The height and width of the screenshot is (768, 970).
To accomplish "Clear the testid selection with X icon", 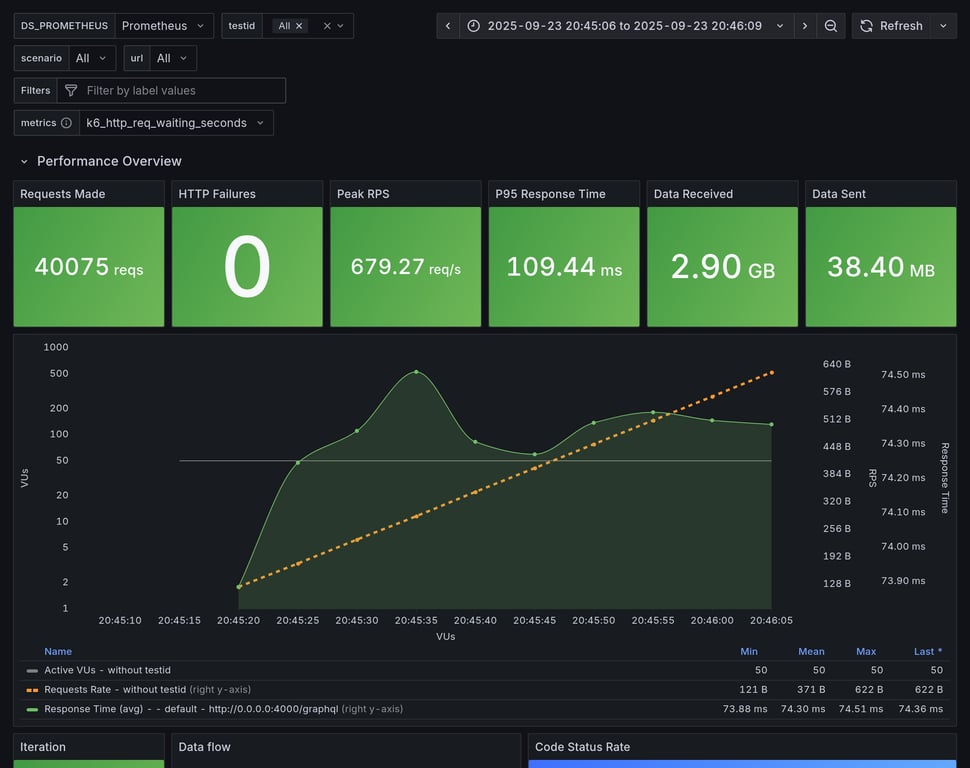I will click(x=326, y=26).
